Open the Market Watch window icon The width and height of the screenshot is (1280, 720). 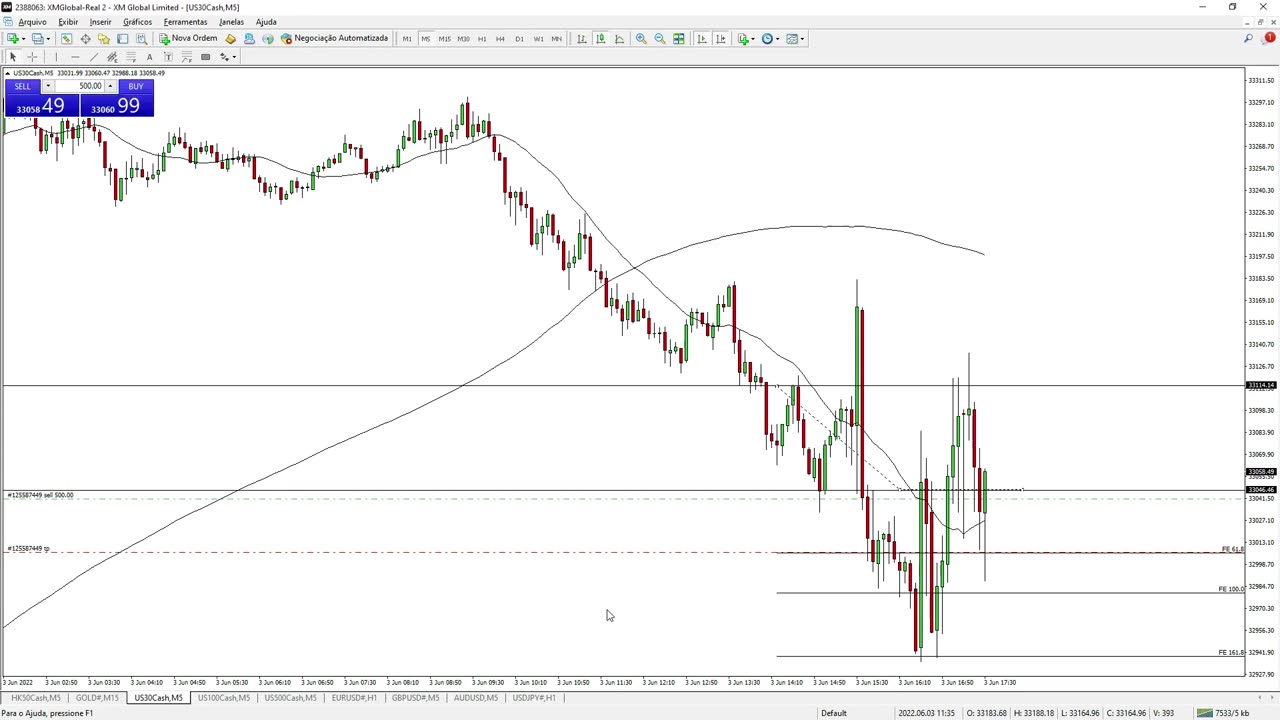[x=66, y=39]
